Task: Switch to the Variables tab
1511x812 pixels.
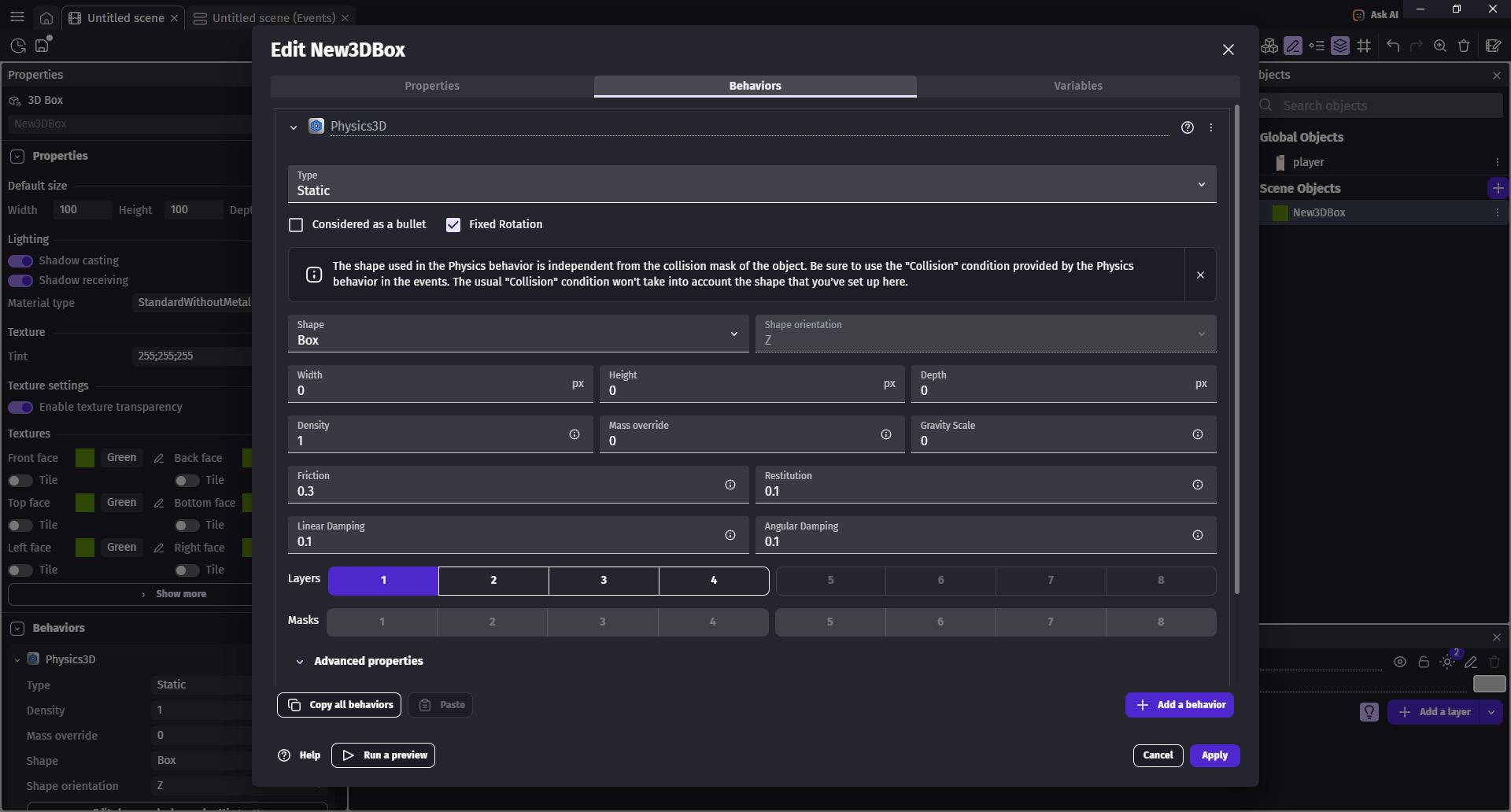Action: tap(1077, 86)
